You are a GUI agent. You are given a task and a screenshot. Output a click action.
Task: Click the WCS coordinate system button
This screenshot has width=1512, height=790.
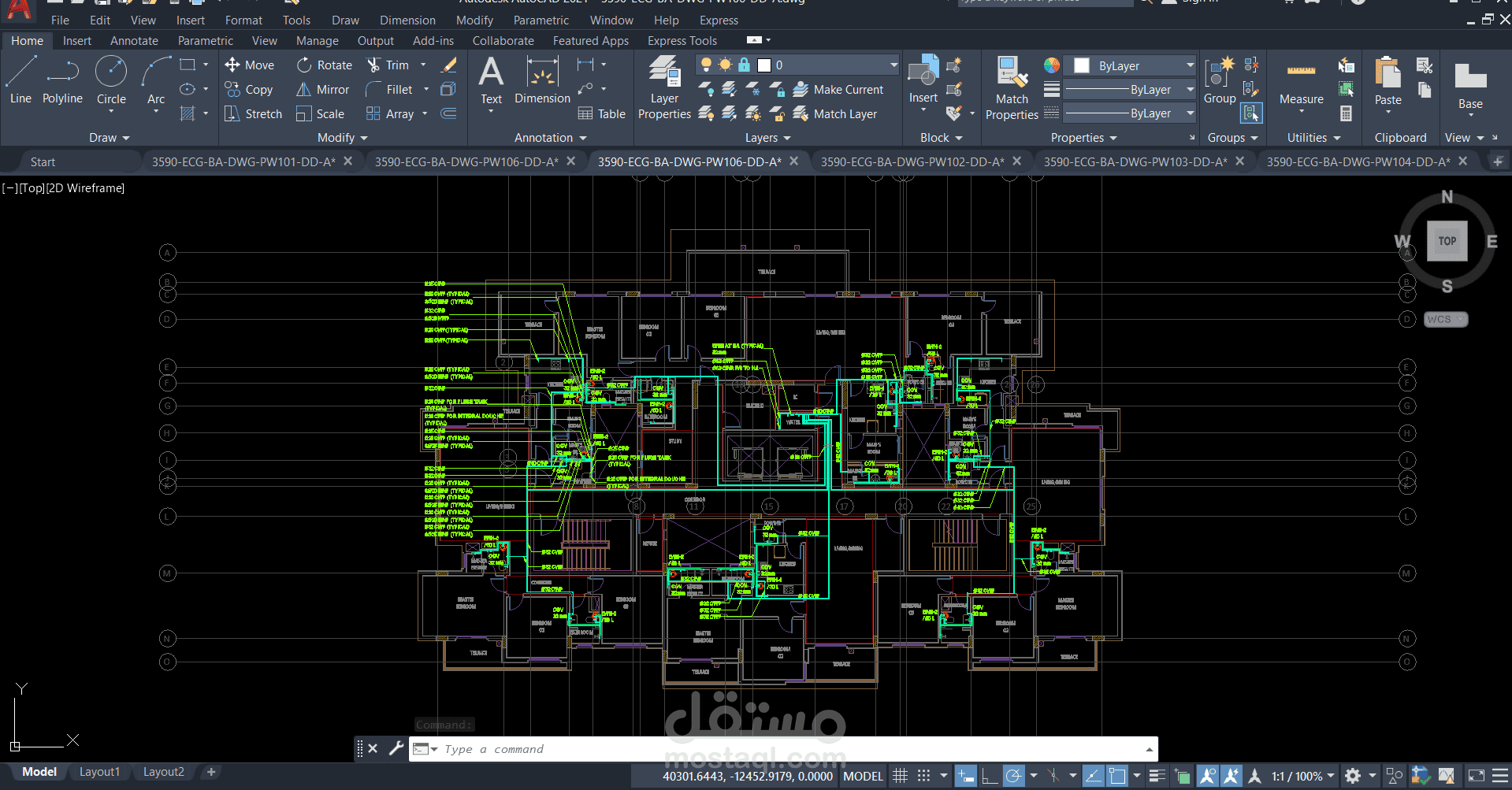[1445, 319]
